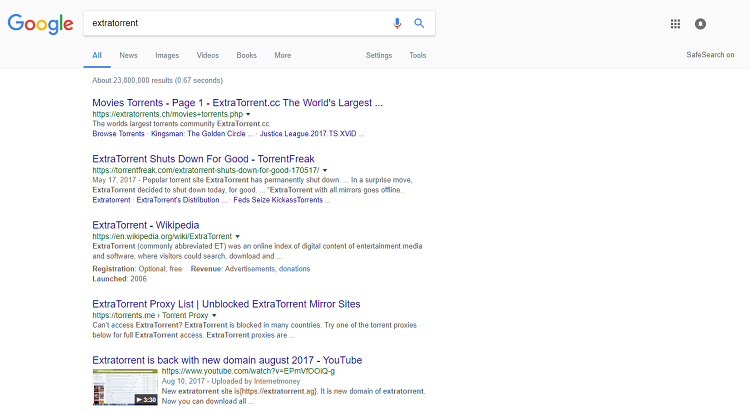Open ExtraTorrent Shuts Down For Good result
750x412 pixels.
click(x=203, y=159)
